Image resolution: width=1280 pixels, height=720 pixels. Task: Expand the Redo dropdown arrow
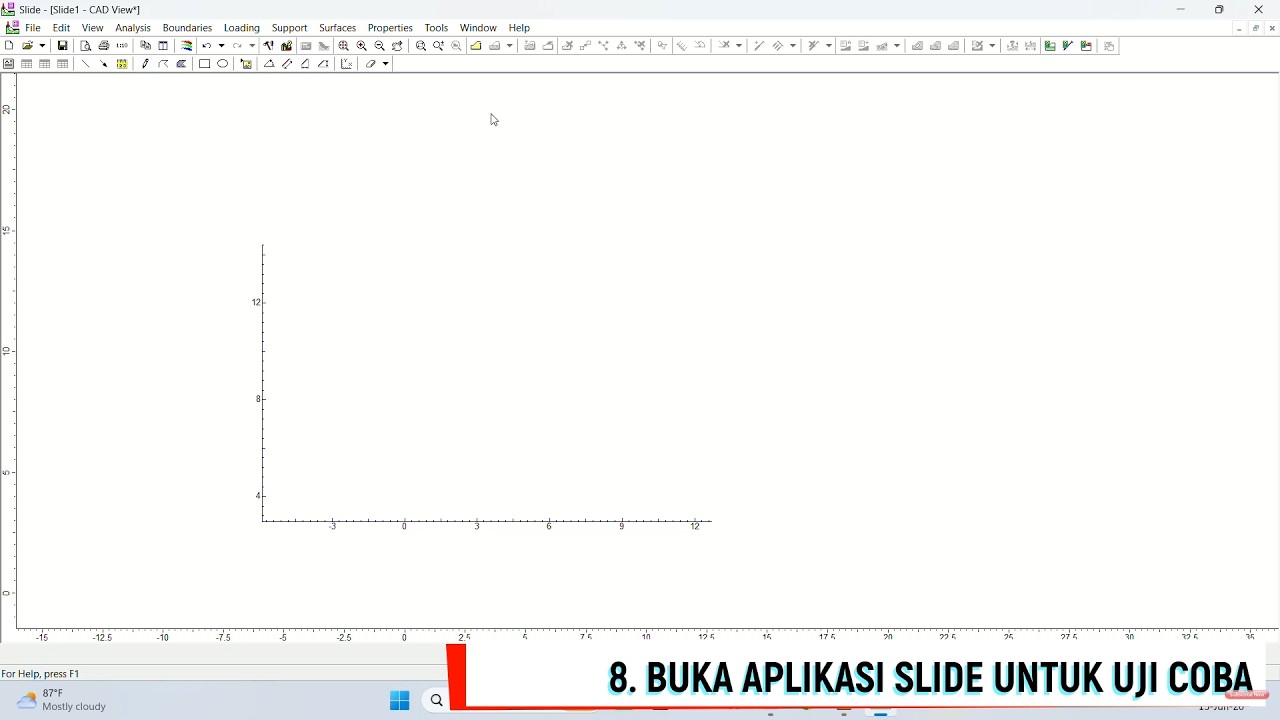coord(252,46)
